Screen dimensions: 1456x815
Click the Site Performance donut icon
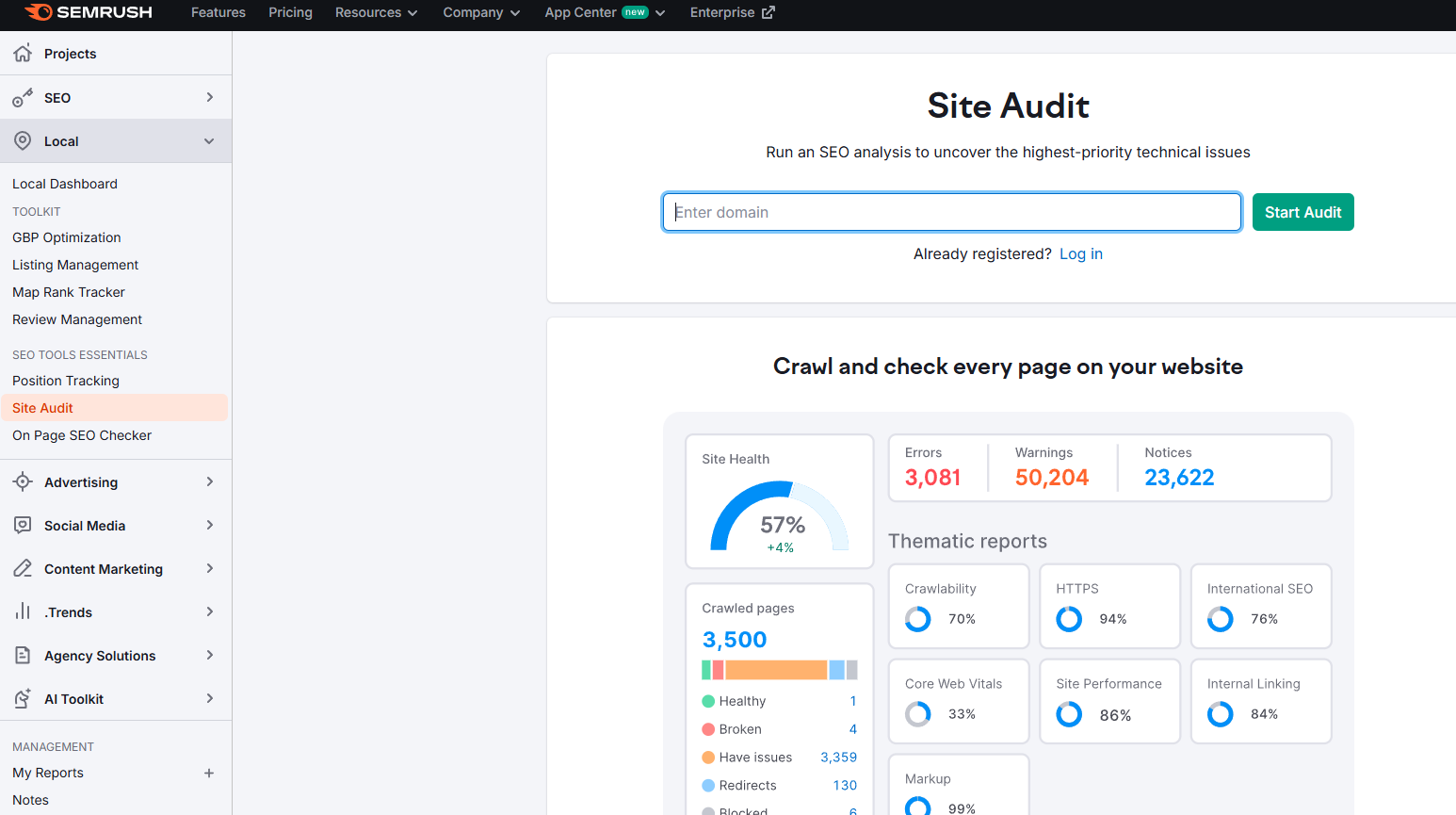[x=1069, y=714]
